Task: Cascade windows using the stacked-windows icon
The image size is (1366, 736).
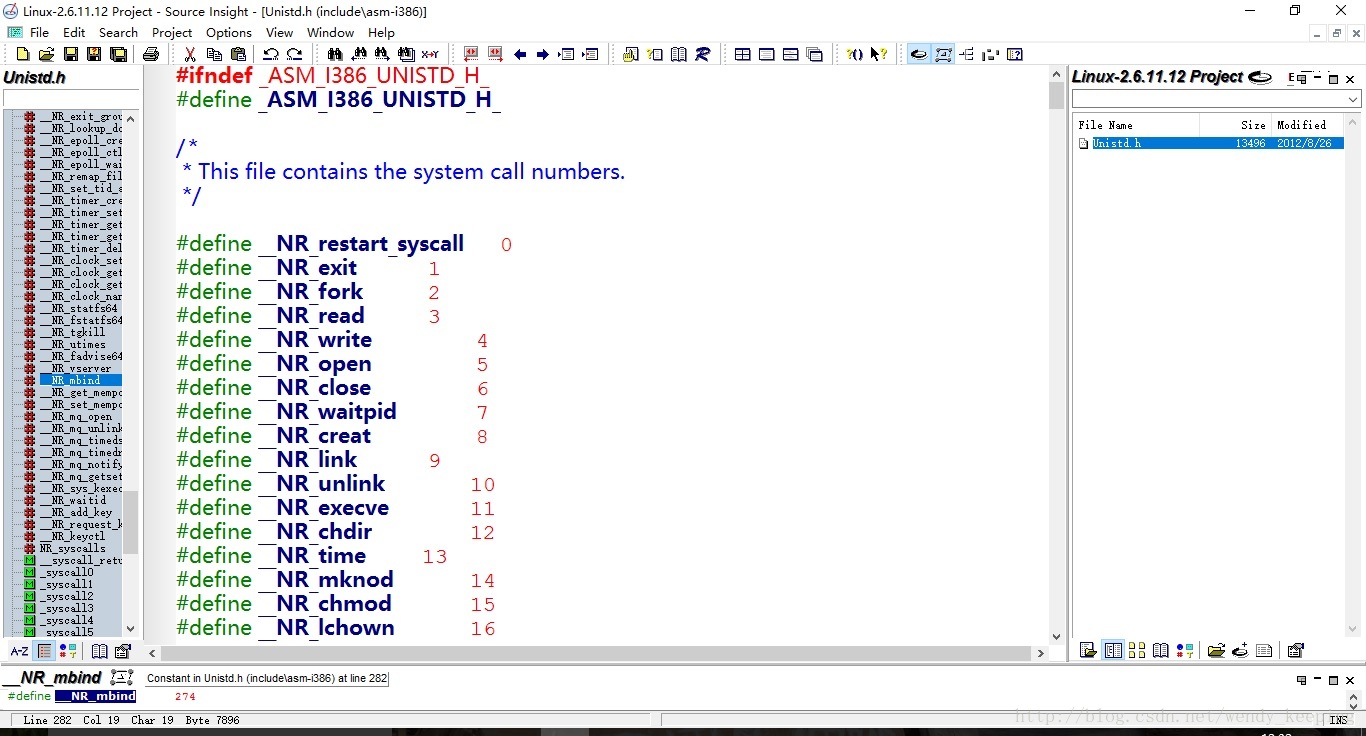Action: 814,54
